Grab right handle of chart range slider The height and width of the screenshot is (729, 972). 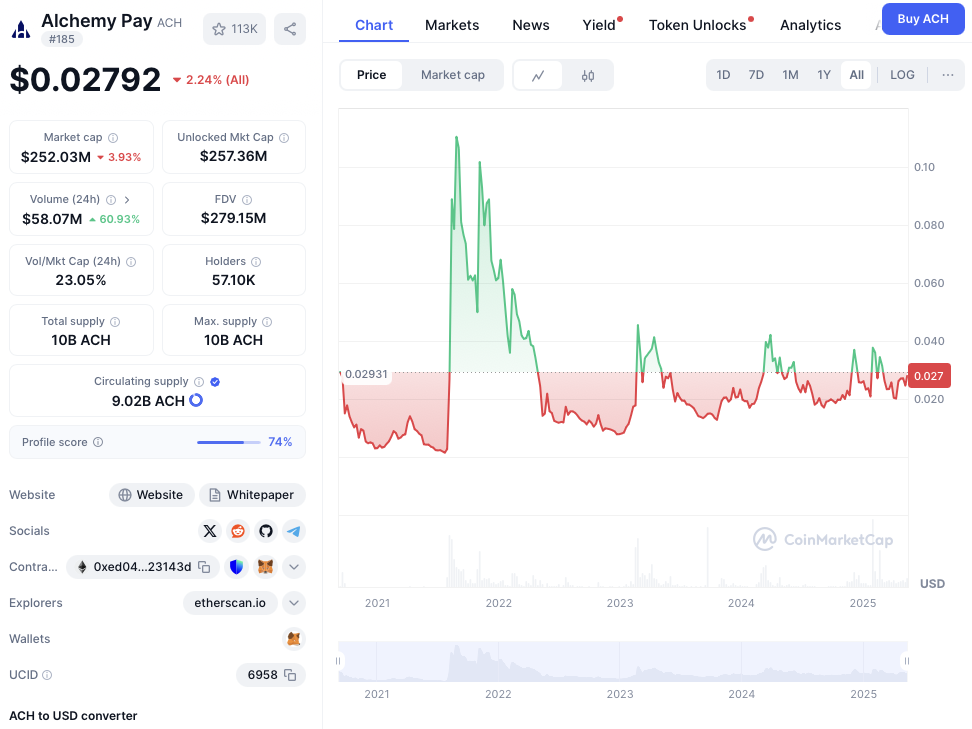[x=907, y=661]
